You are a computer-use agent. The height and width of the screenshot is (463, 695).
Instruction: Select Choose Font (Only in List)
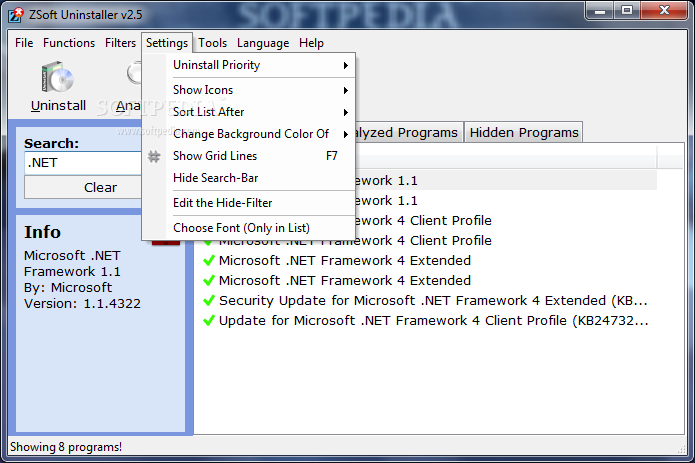pyautogui.click(x=249, y=228)
